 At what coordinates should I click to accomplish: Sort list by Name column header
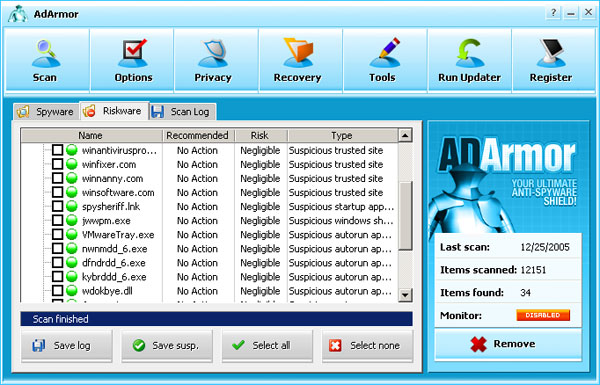point(92,135)
